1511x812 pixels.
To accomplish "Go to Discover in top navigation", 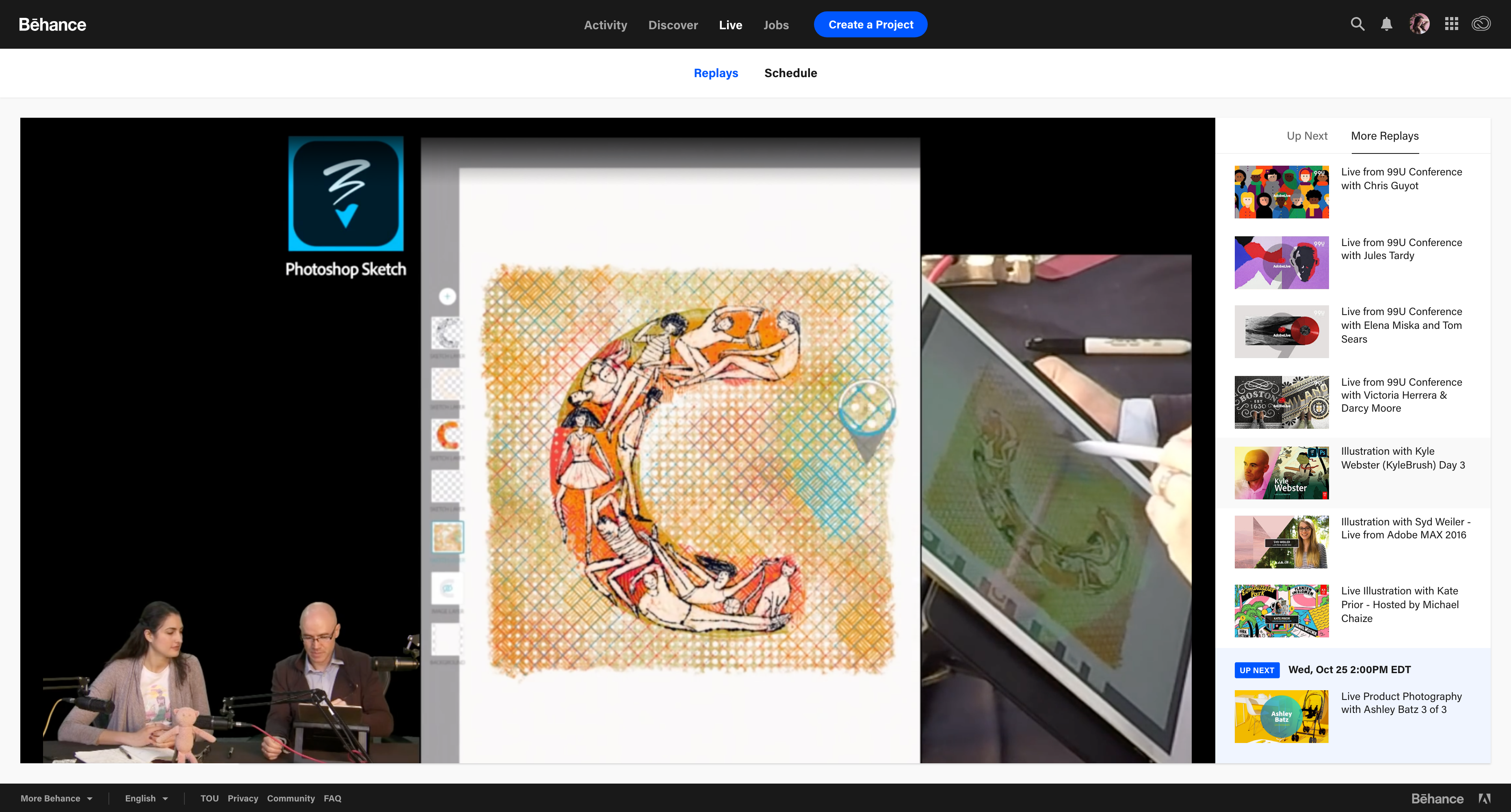I will point(673,25).
